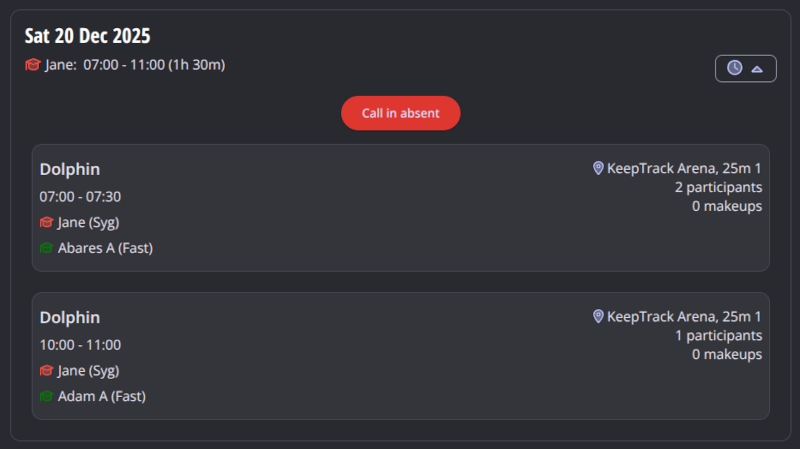Click the Adam A (Fast) participant name
Image resolution: width=800 pixels, height=449 pixels.
click(102, 396)
